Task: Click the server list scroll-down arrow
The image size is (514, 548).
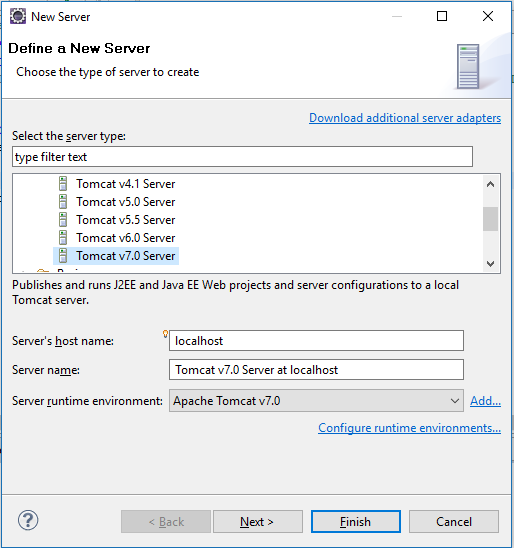Action: (490, 264)
